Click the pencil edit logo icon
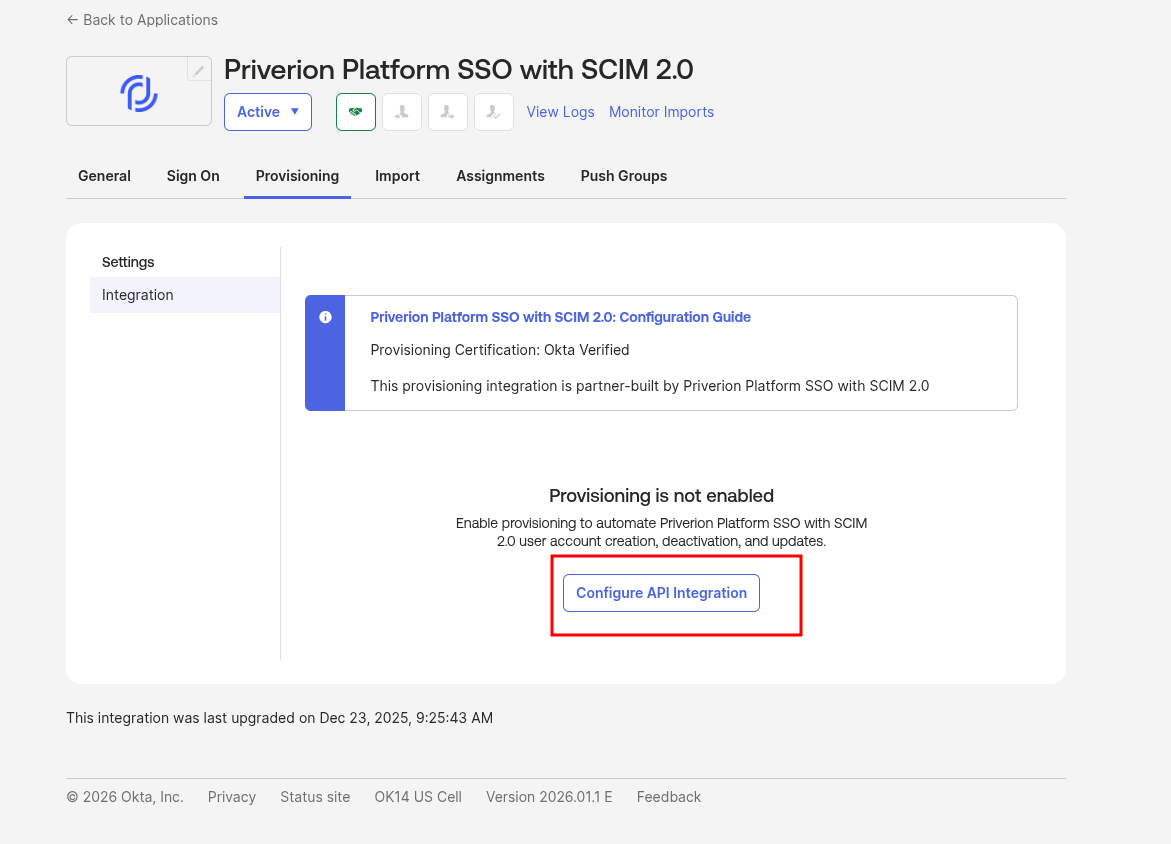 (x=199, y=70)
